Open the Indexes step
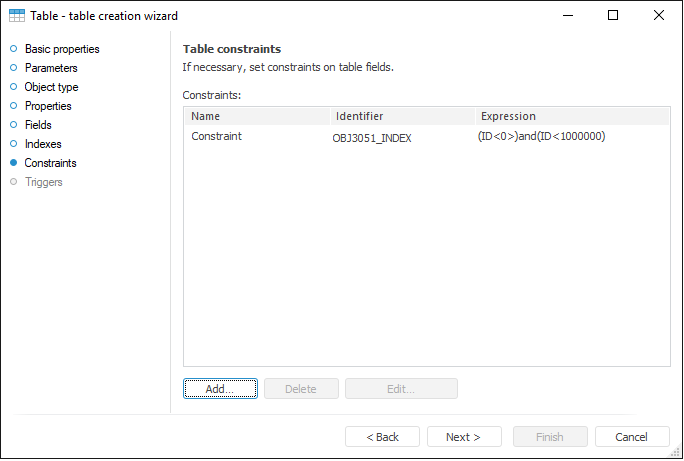This screenshot has height=461, width=684. coord(43,144)
